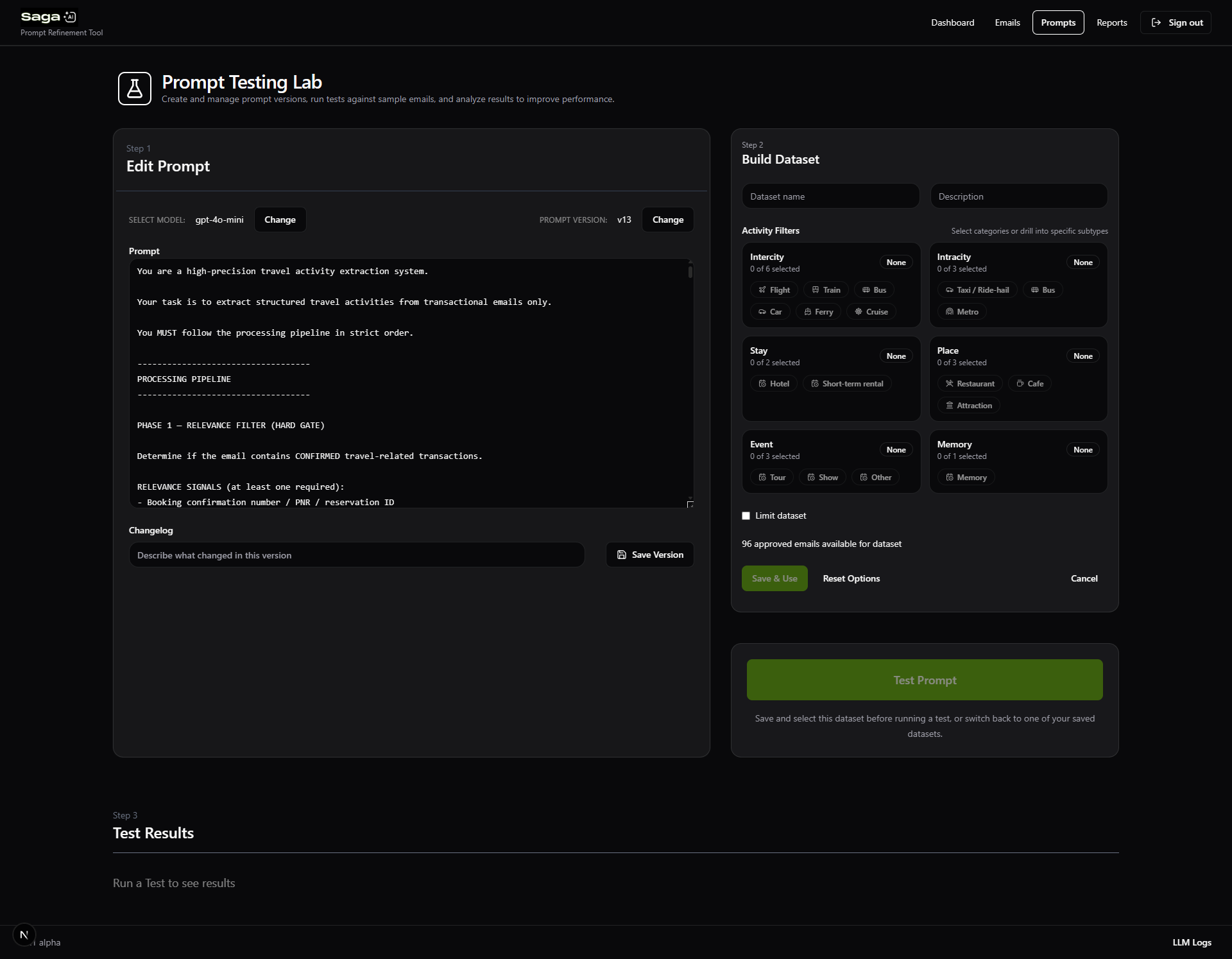Click None in the Place card
Image resolution: width=1232 pixels, height=959 pixels.
pos(1083,356)
